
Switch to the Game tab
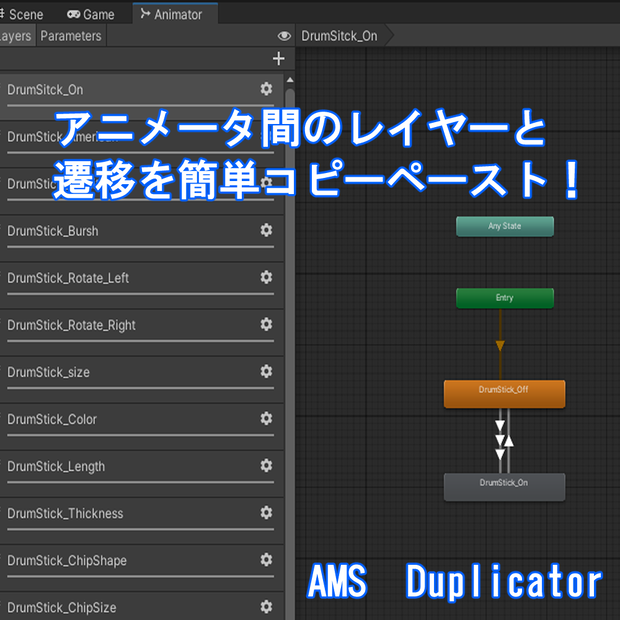pyautogui.click(x=91, y=15)
